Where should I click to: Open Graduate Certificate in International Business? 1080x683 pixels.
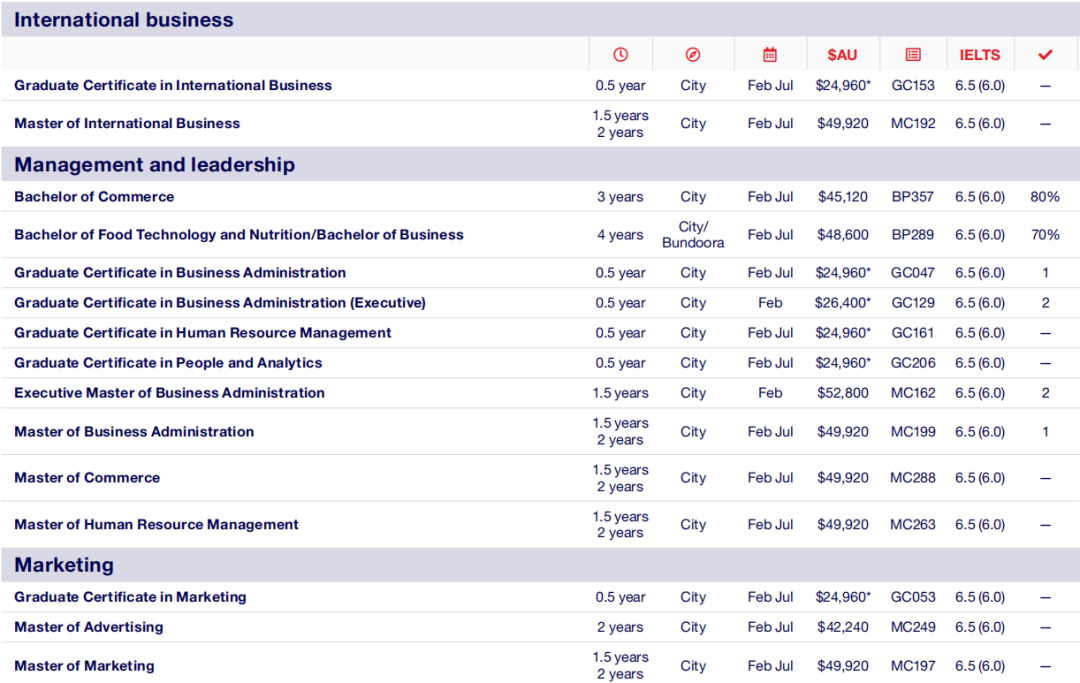point(173,85)
